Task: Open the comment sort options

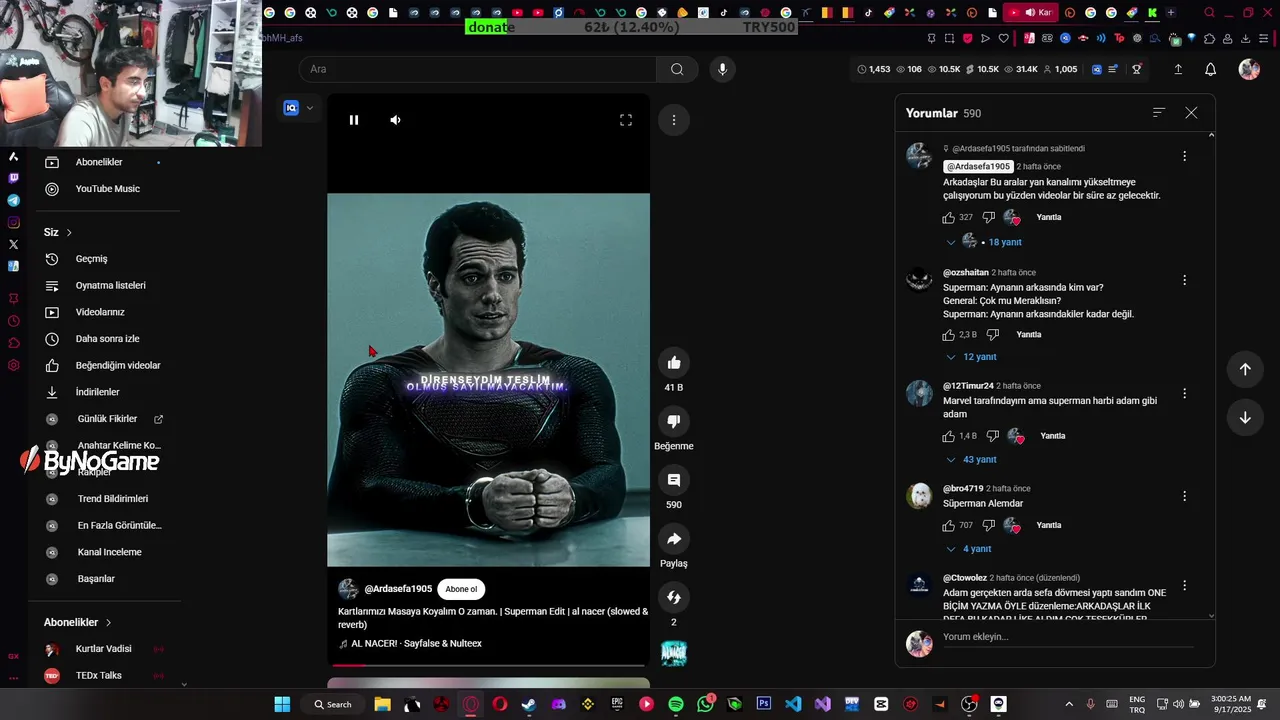Action: coord(1159,113)
